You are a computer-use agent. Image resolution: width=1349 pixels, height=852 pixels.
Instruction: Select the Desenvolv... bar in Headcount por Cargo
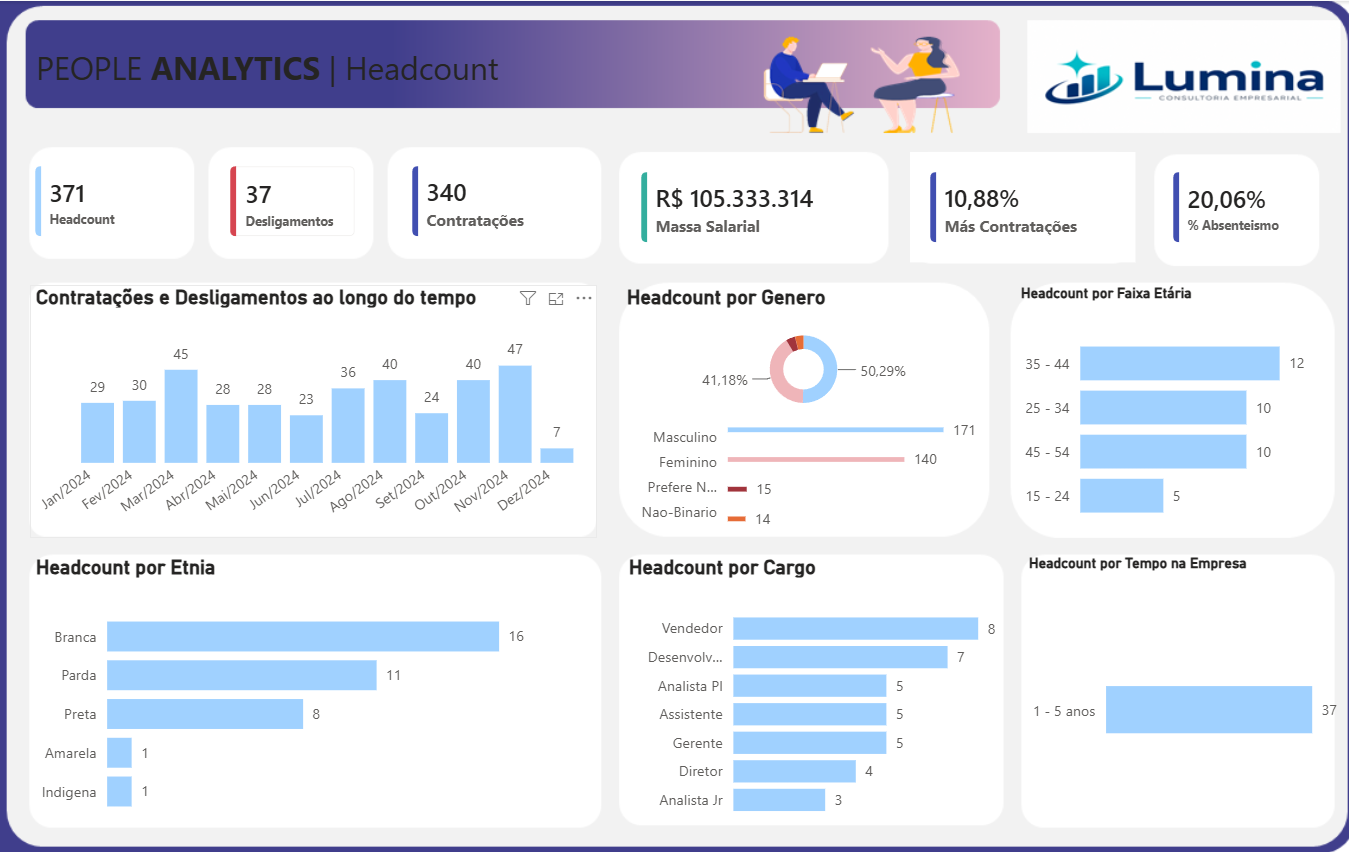[840, 657]
